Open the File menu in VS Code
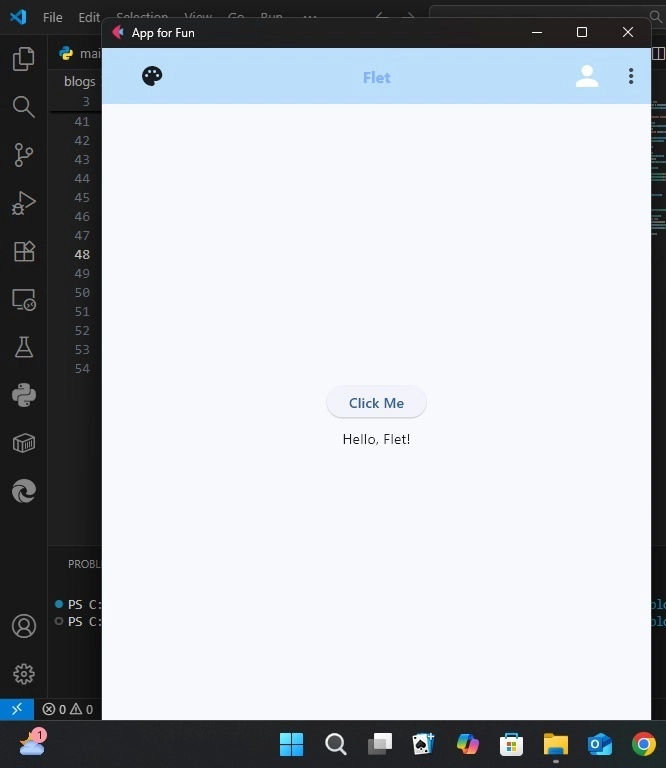The width and height of the screenshot is (666, 768). (x=52, y=18)
